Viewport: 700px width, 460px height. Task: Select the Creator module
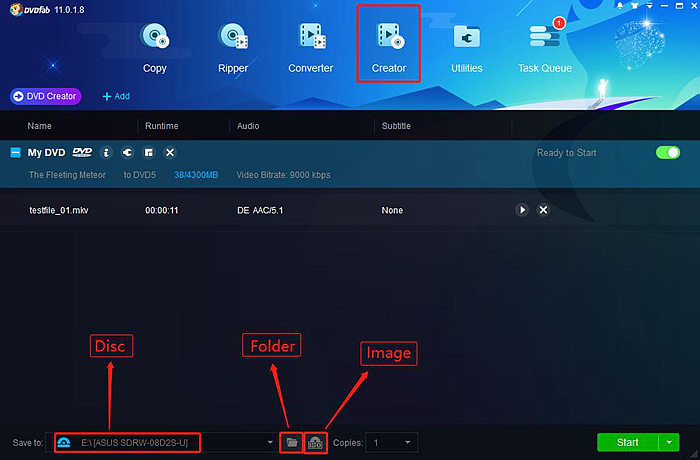[389, 45]
